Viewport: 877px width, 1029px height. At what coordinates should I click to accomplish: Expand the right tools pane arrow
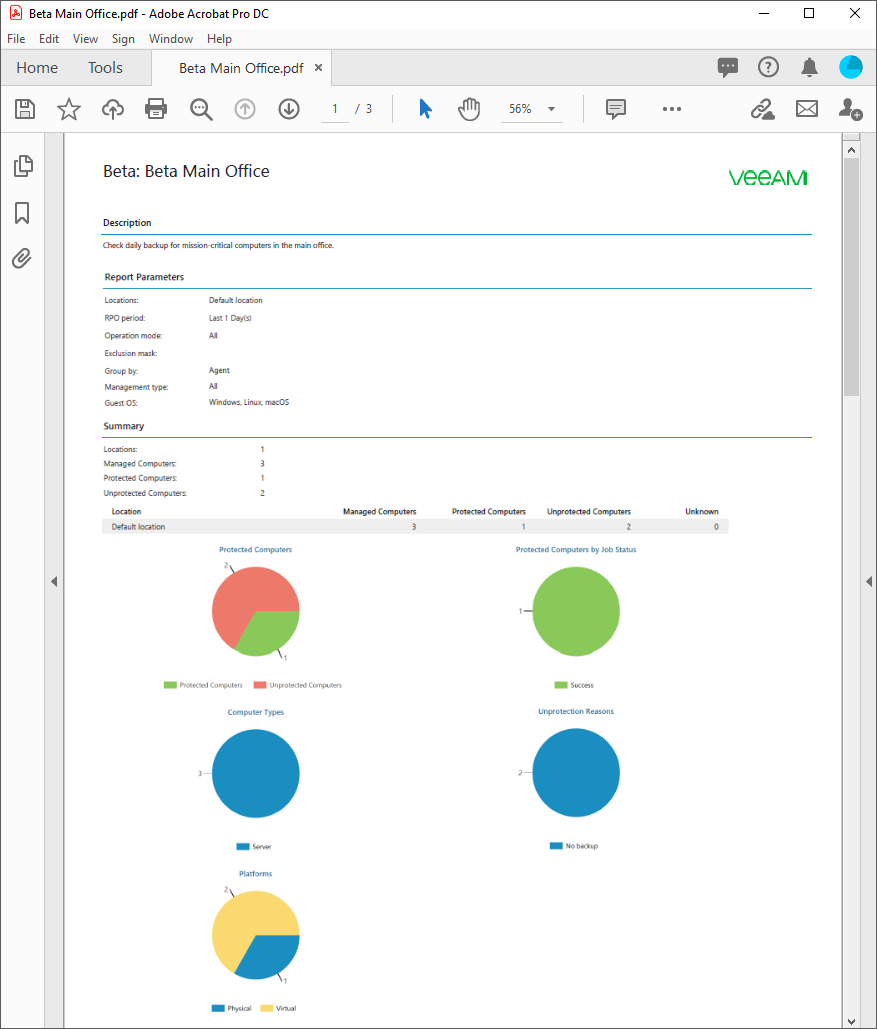[x=868, y=581]
